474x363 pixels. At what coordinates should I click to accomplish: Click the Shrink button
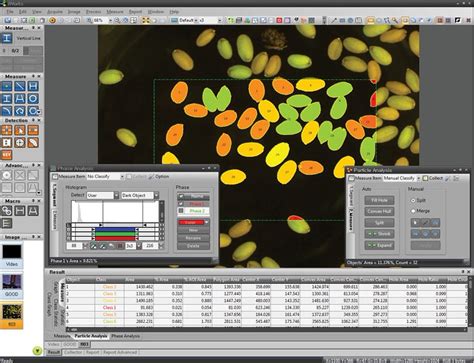coord(379,234)
